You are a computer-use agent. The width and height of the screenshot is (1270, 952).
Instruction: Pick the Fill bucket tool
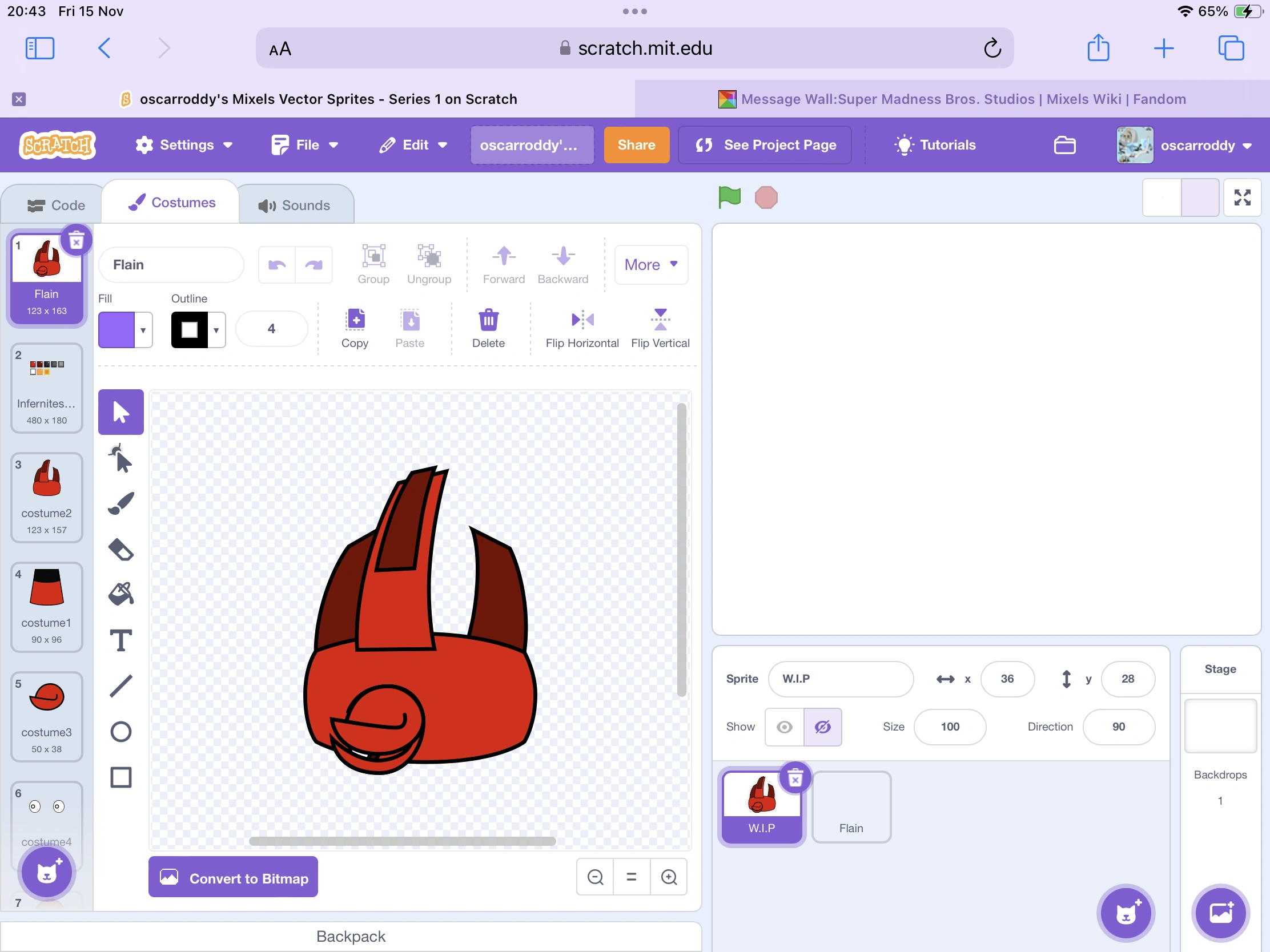click(120, 595)
